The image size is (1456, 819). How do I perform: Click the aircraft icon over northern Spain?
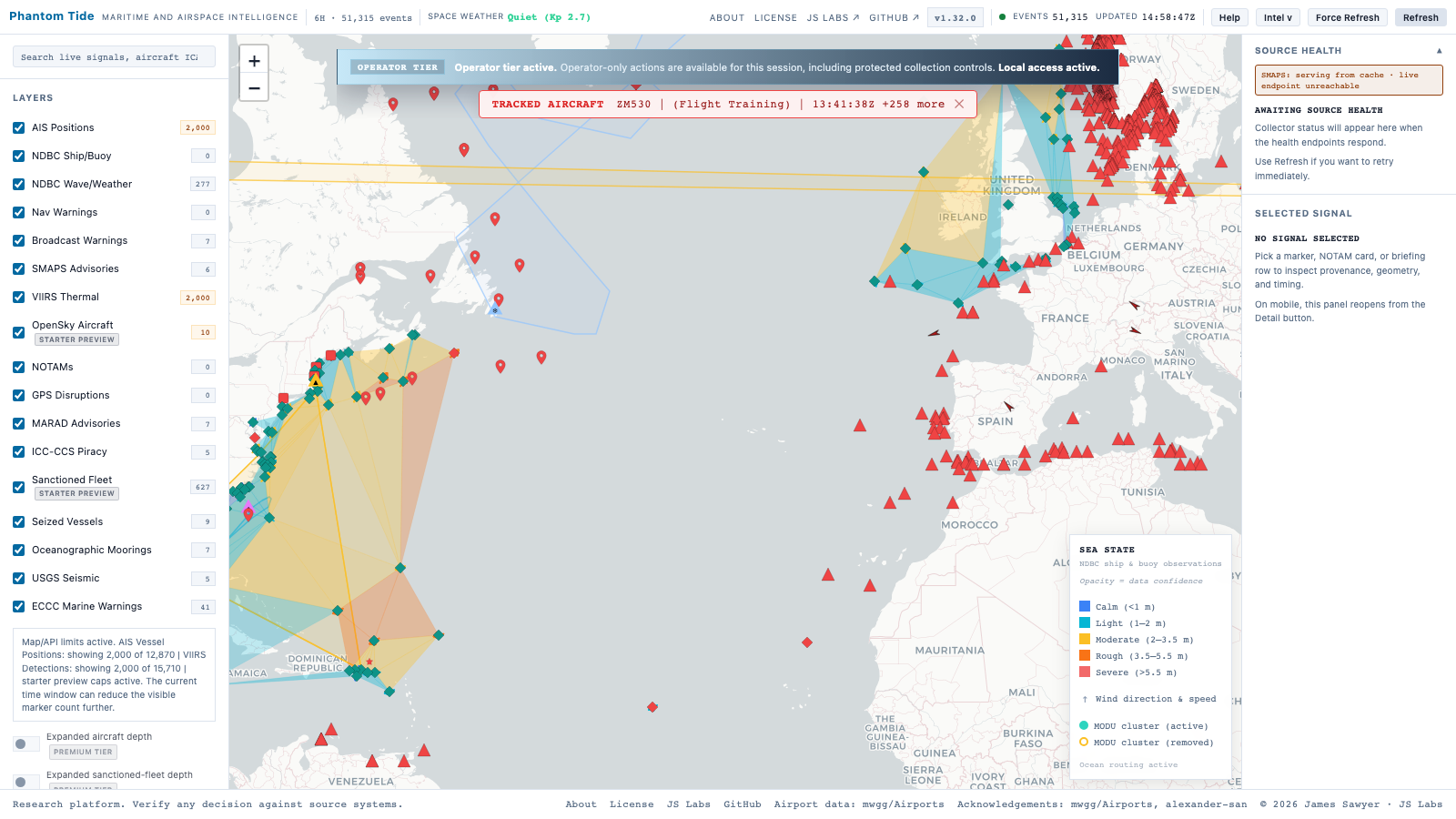tap(1008, 406)
